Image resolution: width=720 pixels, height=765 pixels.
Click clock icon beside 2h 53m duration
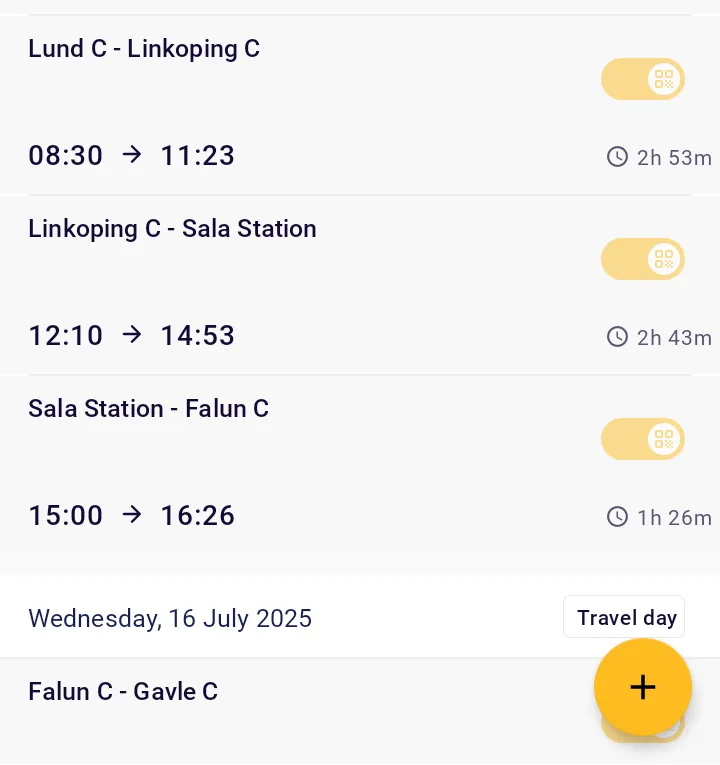point(618,157)
